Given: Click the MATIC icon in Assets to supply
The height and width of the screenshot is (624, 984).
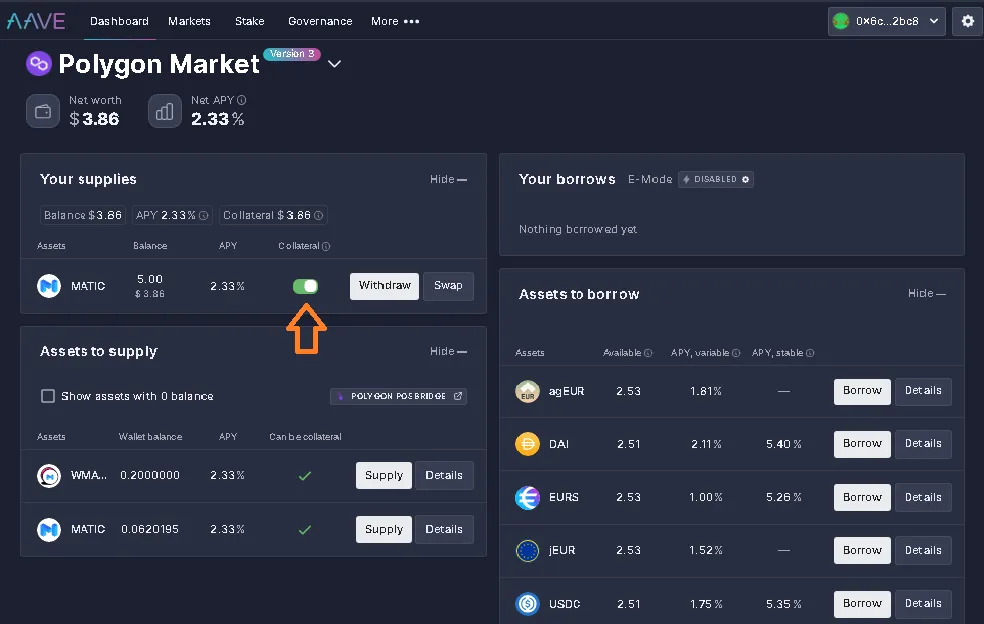Looking at the screenshot, I should click(x=49, y=530).
